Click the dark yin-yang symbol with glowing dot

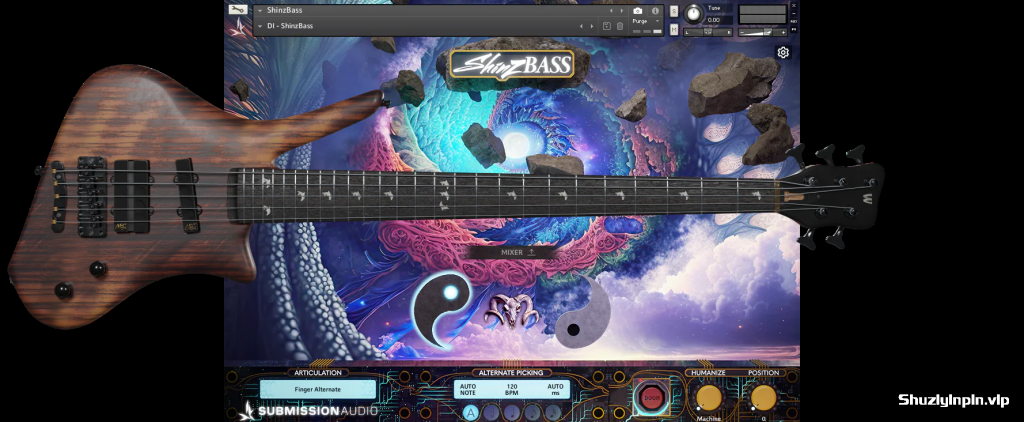tap(441, 309)
